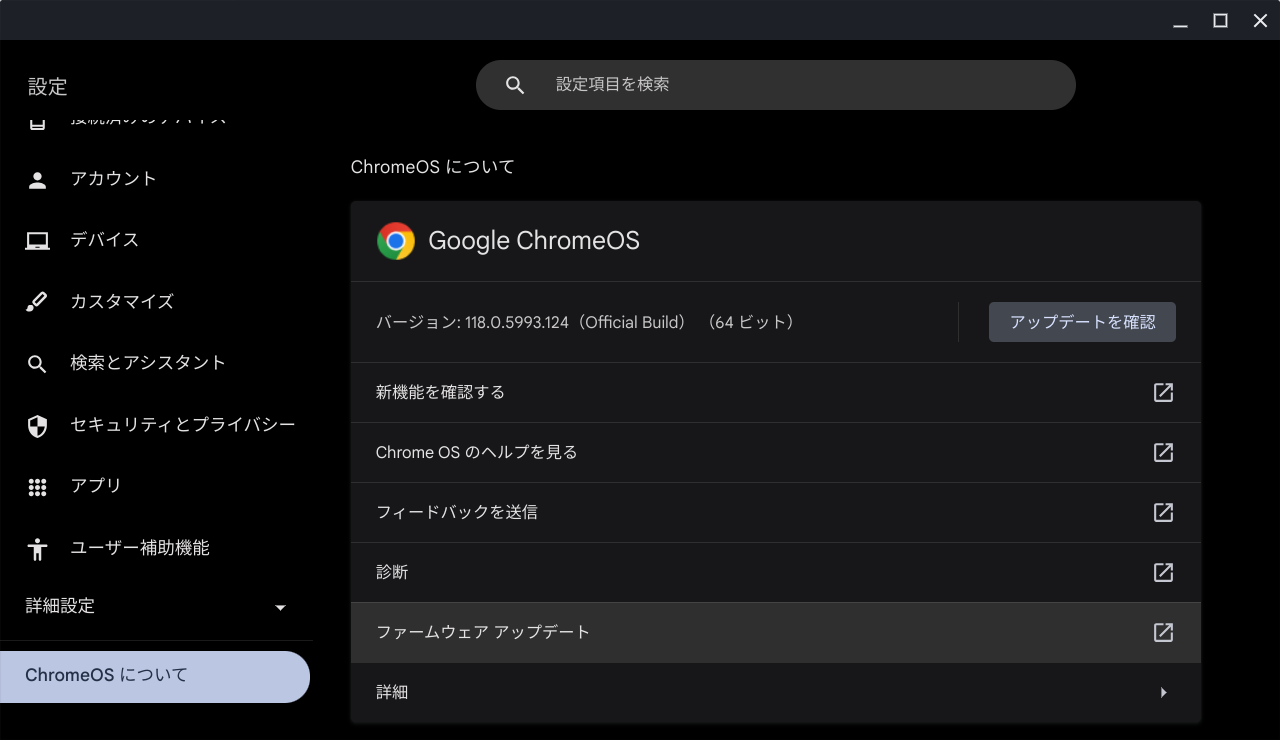Click the ユーザー補助機能 accessibility icon
The height and width of the screenshot is (740, 1280).
pyautogui.click(x=37, y=548)
